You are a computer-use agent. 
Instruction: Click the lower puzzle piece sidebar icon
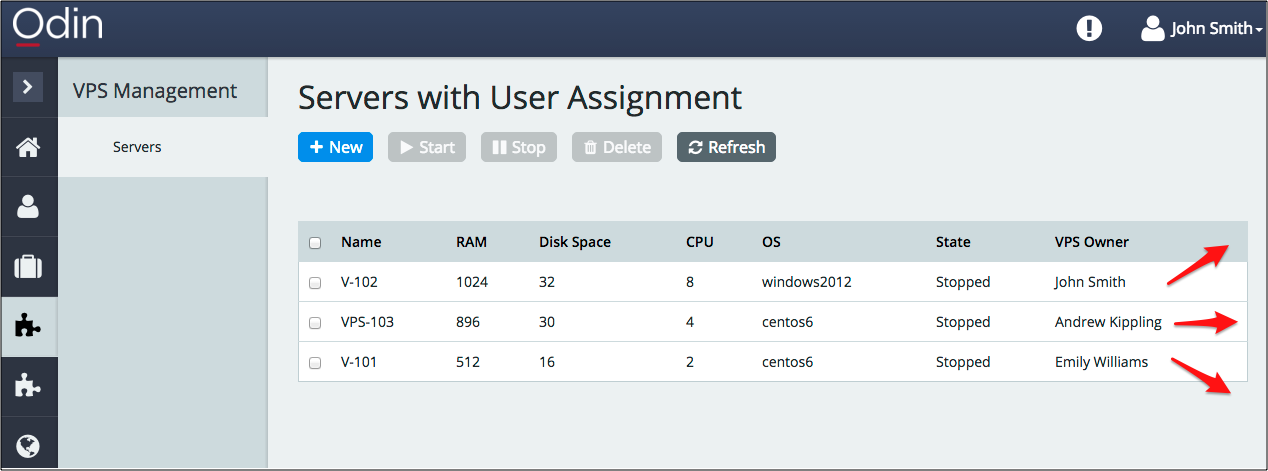28,387
